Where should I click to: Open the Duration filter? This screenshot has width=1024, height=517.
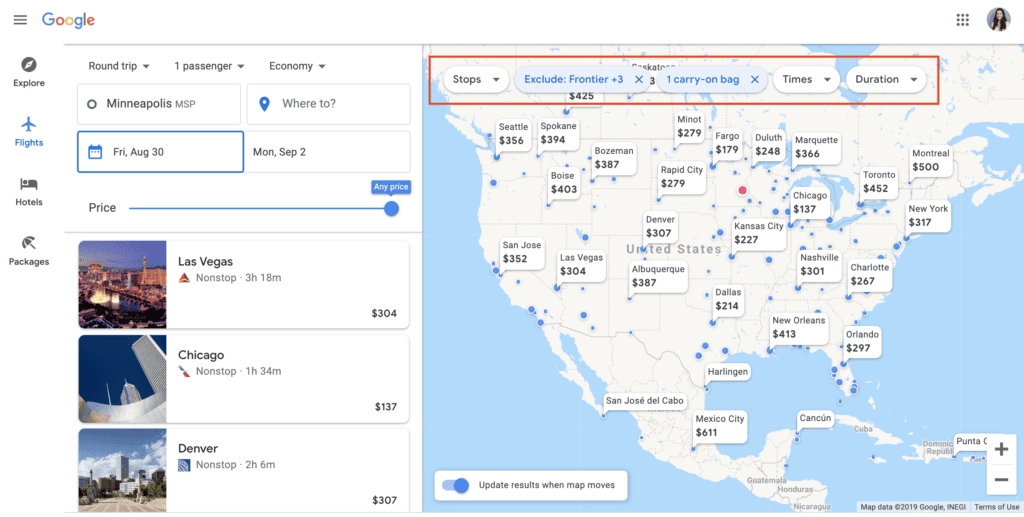tap(886, 79)
